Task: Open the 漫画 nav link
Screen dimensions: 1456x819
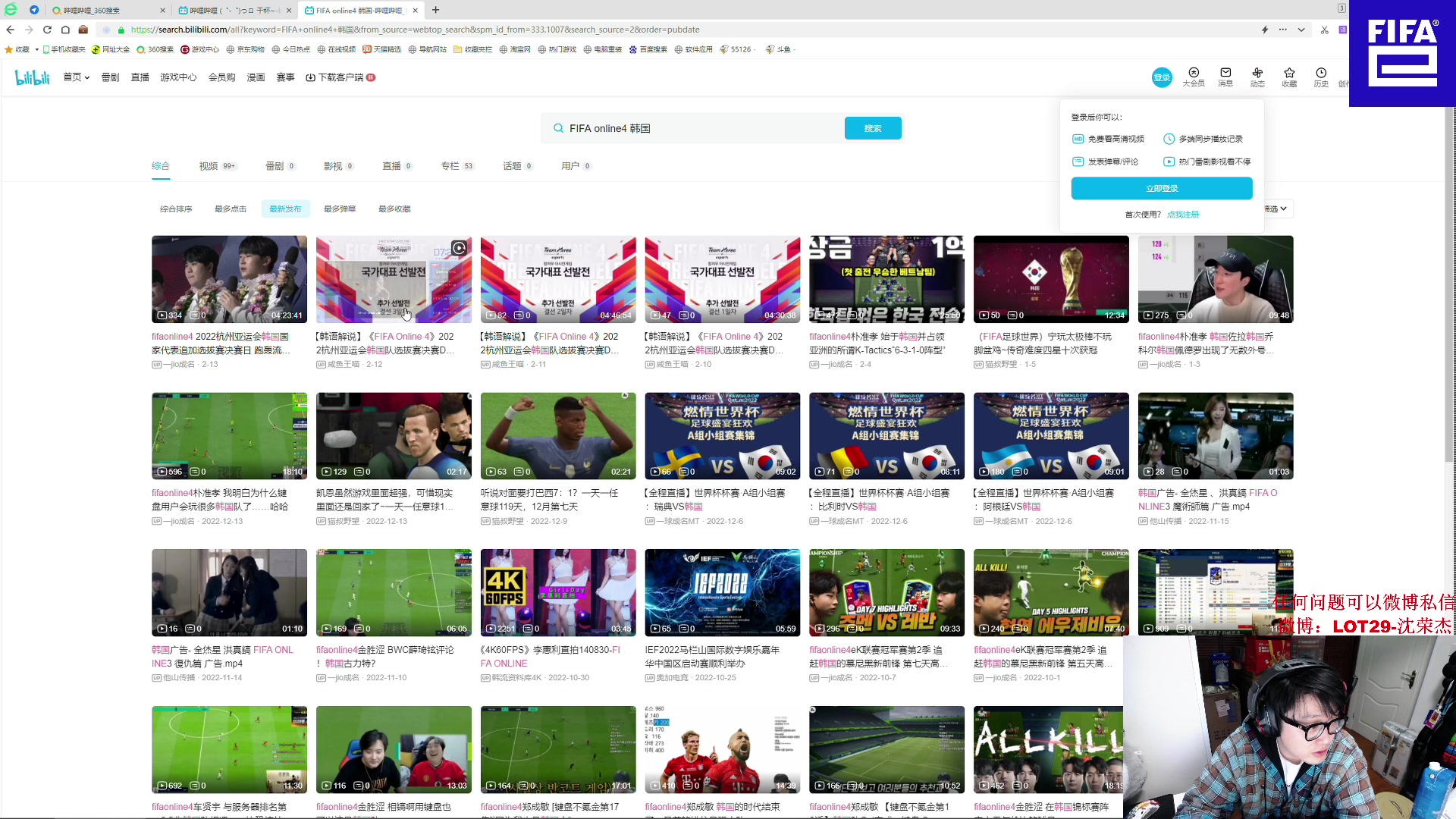Action: (x=256, y=77)
